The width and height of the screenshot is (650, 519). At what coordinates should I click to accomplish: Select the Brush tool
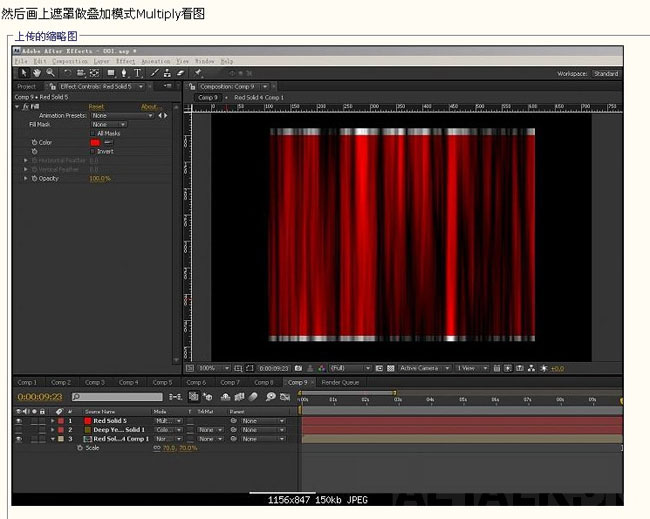154,73
